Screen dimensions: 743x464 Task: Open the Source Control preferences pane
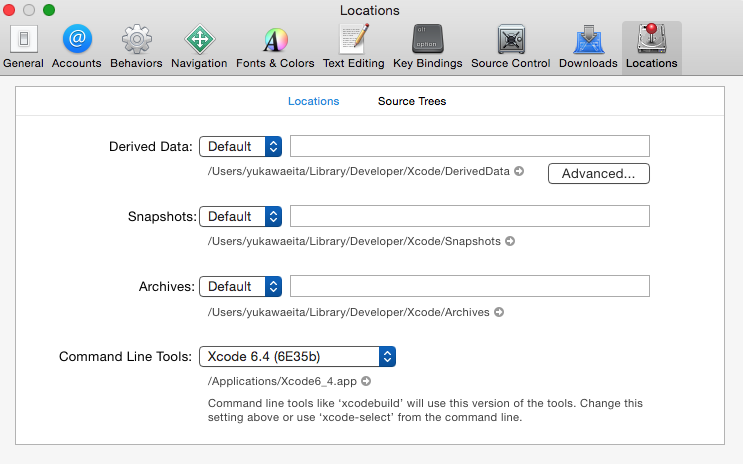(510, 47)
